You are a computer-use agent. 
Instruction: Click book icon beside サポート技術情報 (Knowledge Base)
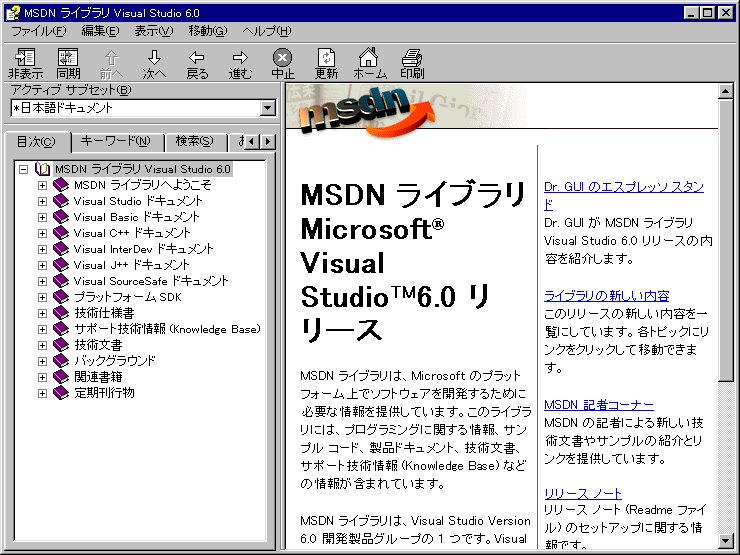61,329
